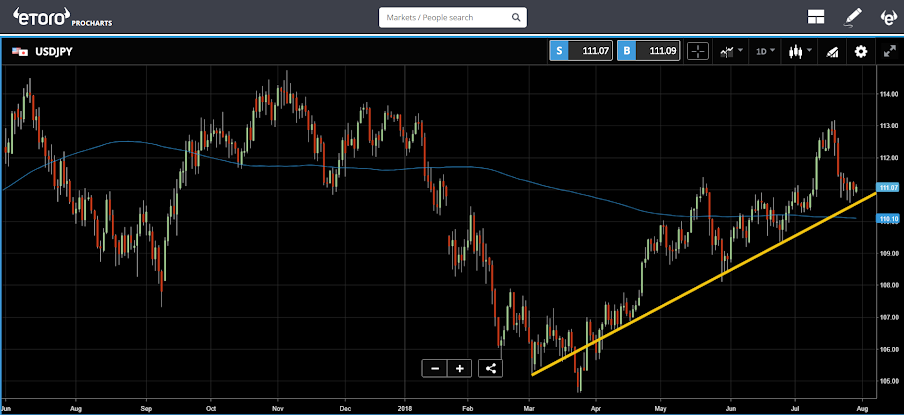Expand chart to fullscreen arrows icon
The width and height of the screenshot is (904, 415).
pyautogui.click(x=890, y=51)
